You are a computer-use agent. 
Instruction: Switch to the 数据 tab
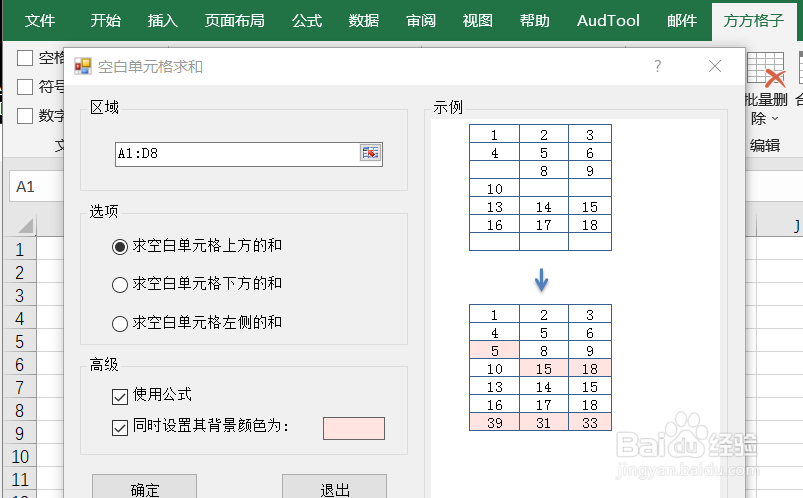coord(364,21)
